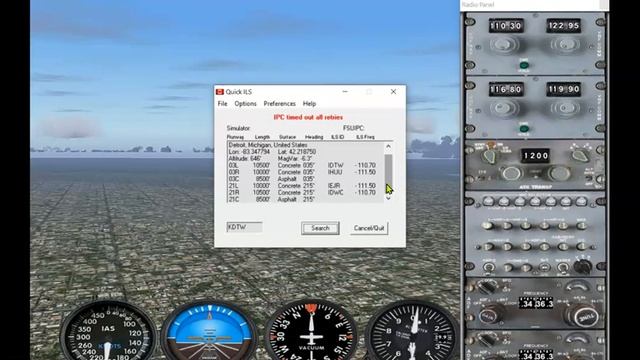Screen dimensions: 640x360
Task: Click the FSUIPC label
Action: pos(353,128)
